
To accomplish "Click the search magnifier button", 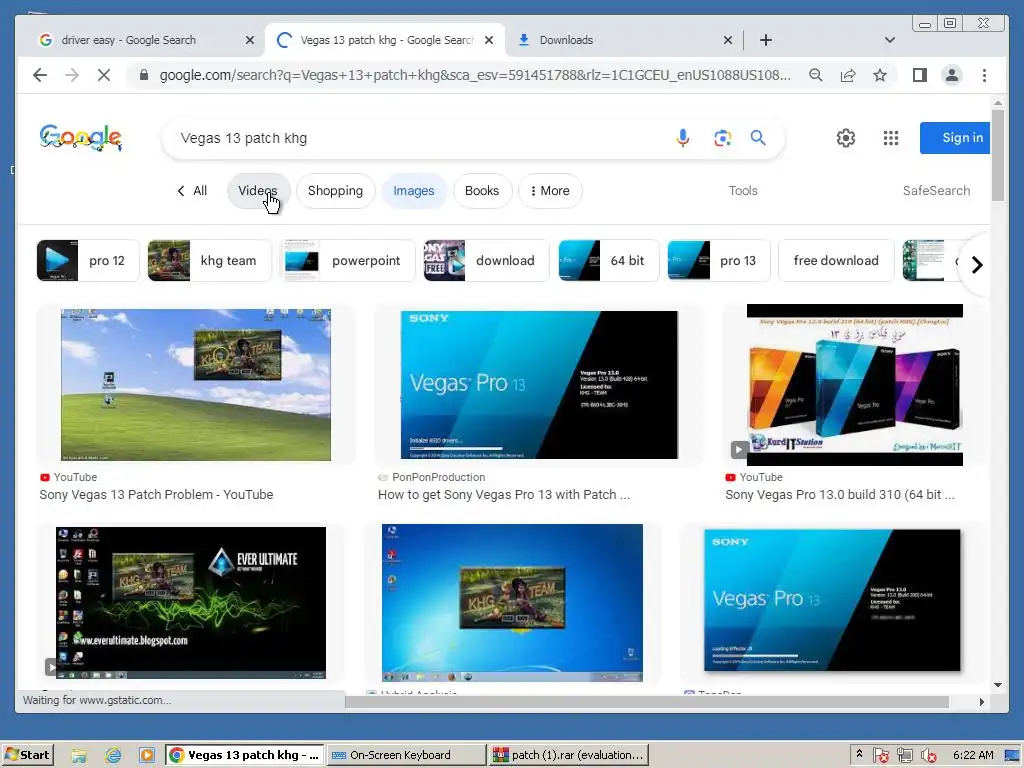I will [x=758, y=138].
